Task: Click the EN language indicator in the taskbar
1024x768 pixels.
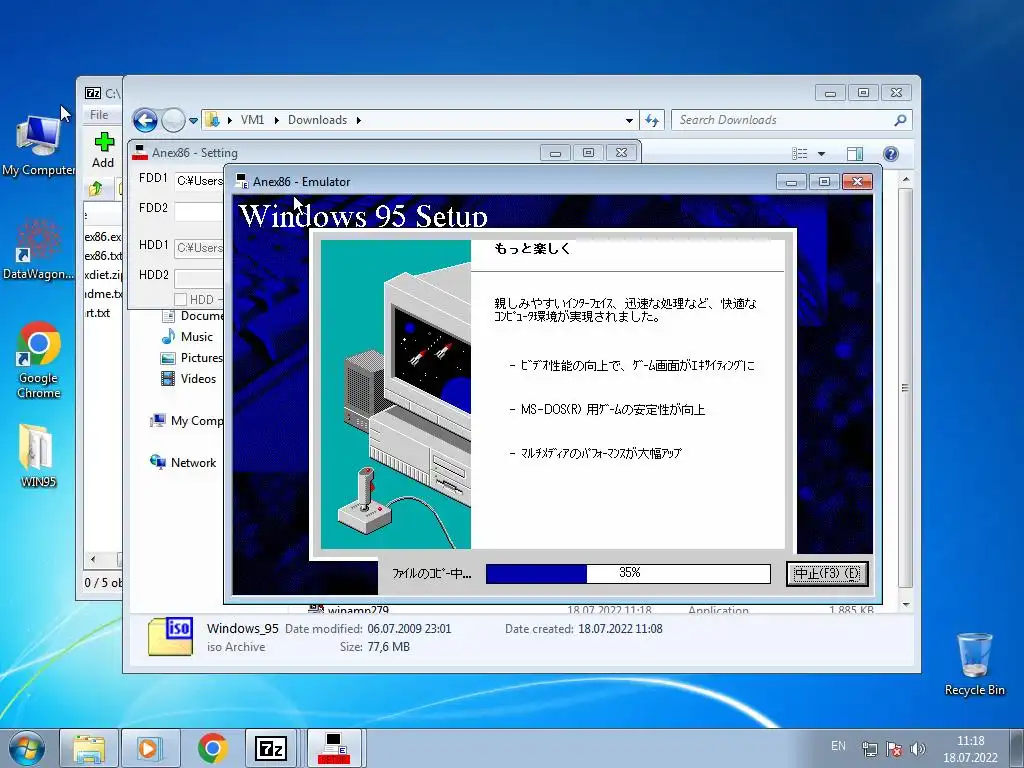Action: pos(838,746)
